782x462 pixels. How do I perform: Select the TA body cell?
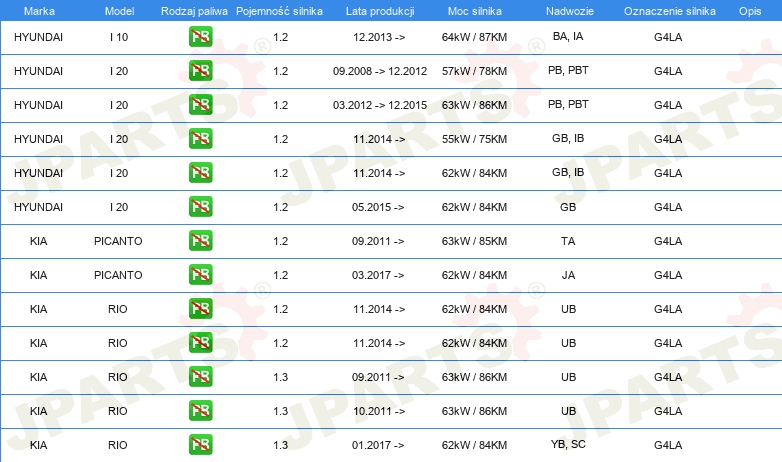(568, 241)
